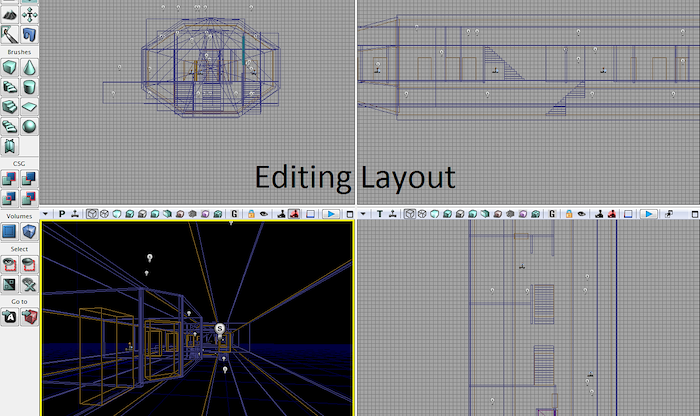
Task: Toggle Game View G in perspective toolbar
Action: pyautogui.click(x=234, y=214)
